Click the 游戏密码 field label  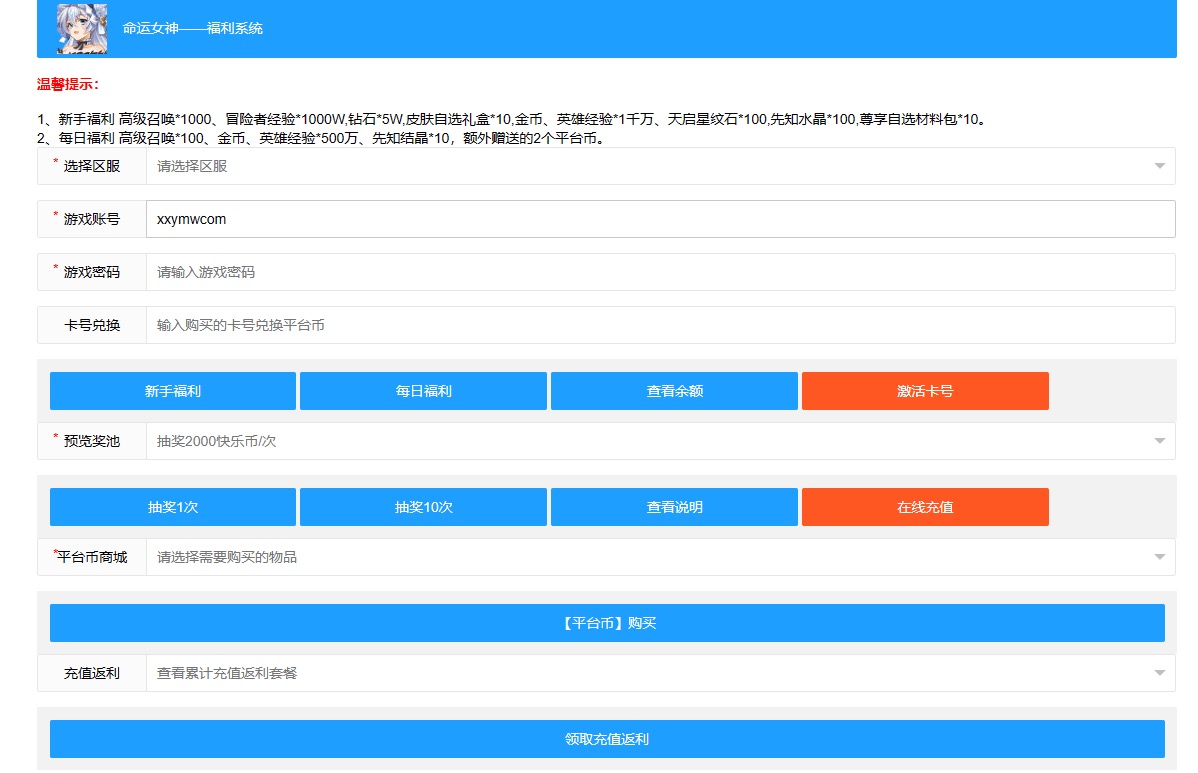point(92,272)
